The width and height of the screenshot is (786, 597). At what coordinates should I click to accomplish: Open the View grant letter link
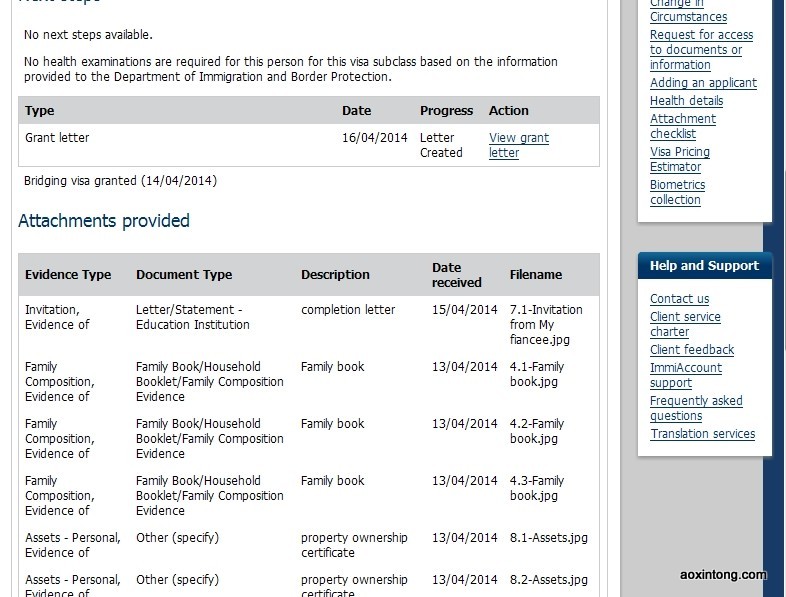tap(518, 145)
